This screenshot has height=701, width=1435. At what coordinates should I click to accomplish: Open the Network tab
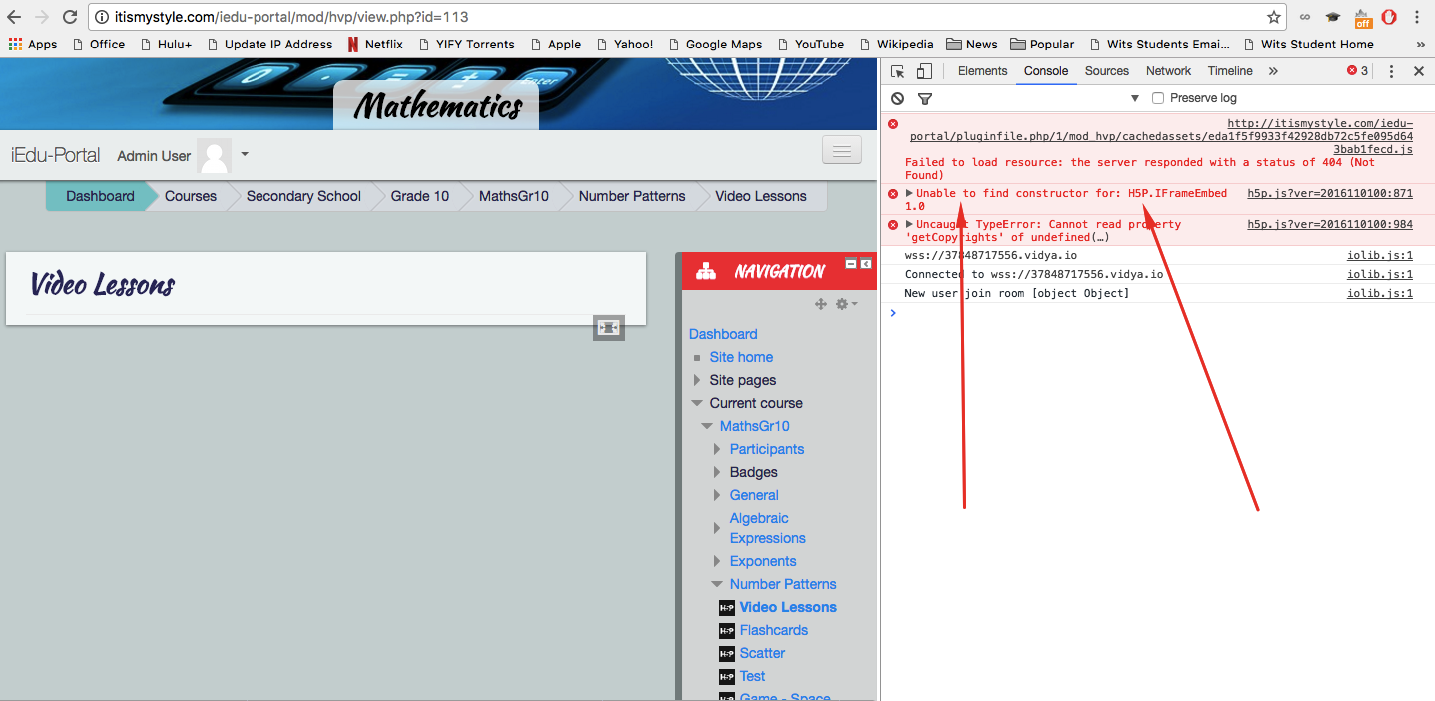pos(1168,71)
